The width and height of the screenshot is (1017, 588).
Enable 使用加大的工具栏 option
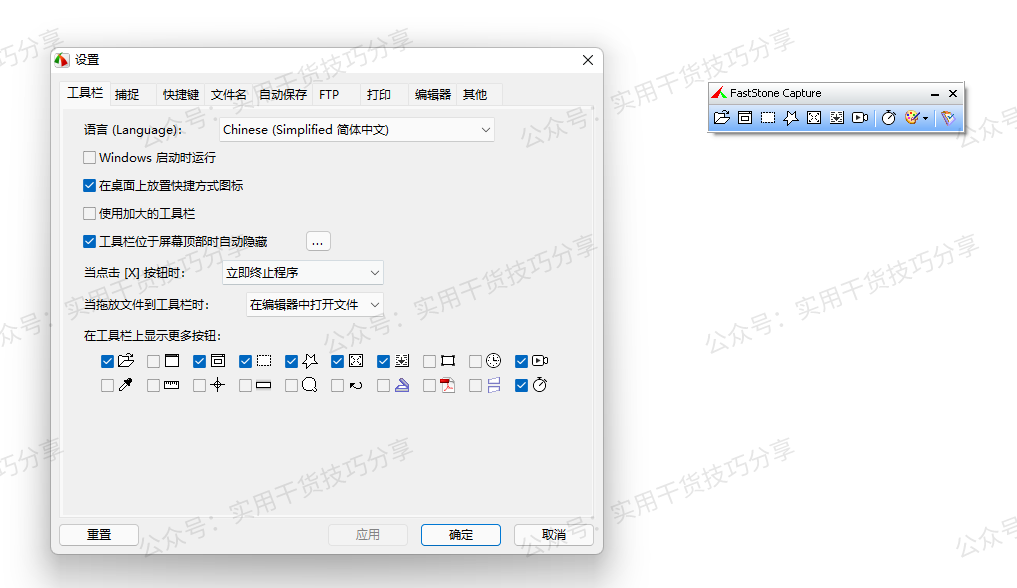pyautogui.click(x=88, y=213)
